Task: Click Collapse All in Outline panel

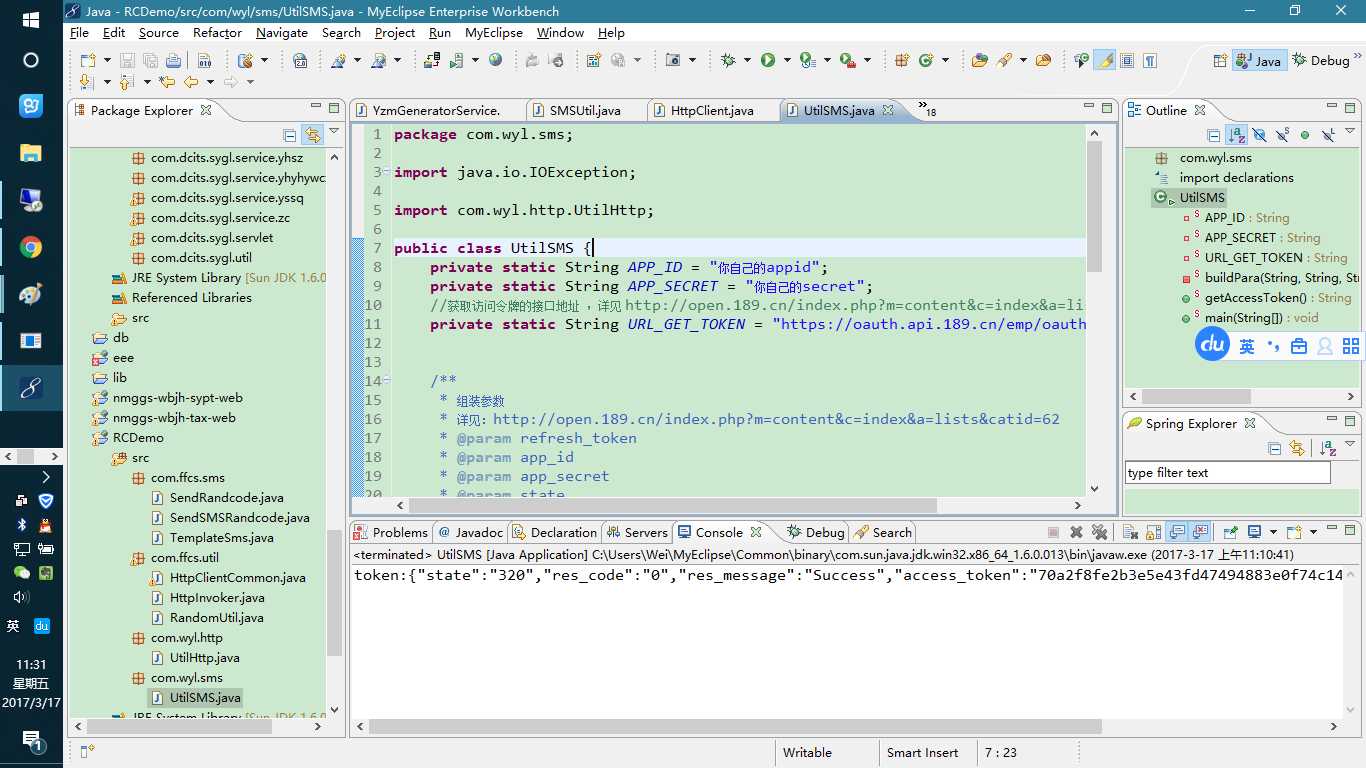Action: 1214,135
